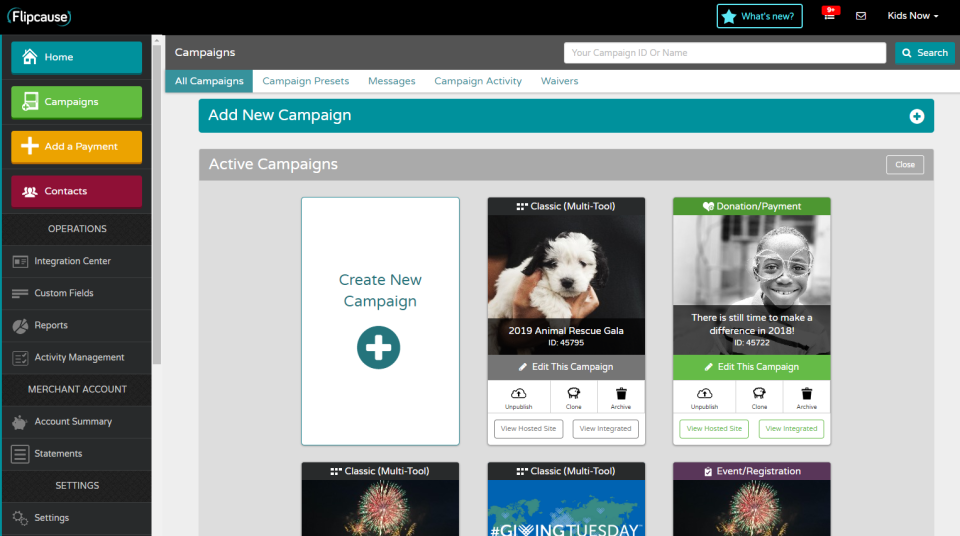This screenshot has height=536, width=960.
Task: Open Activity Management
Action: click(77, 357)
